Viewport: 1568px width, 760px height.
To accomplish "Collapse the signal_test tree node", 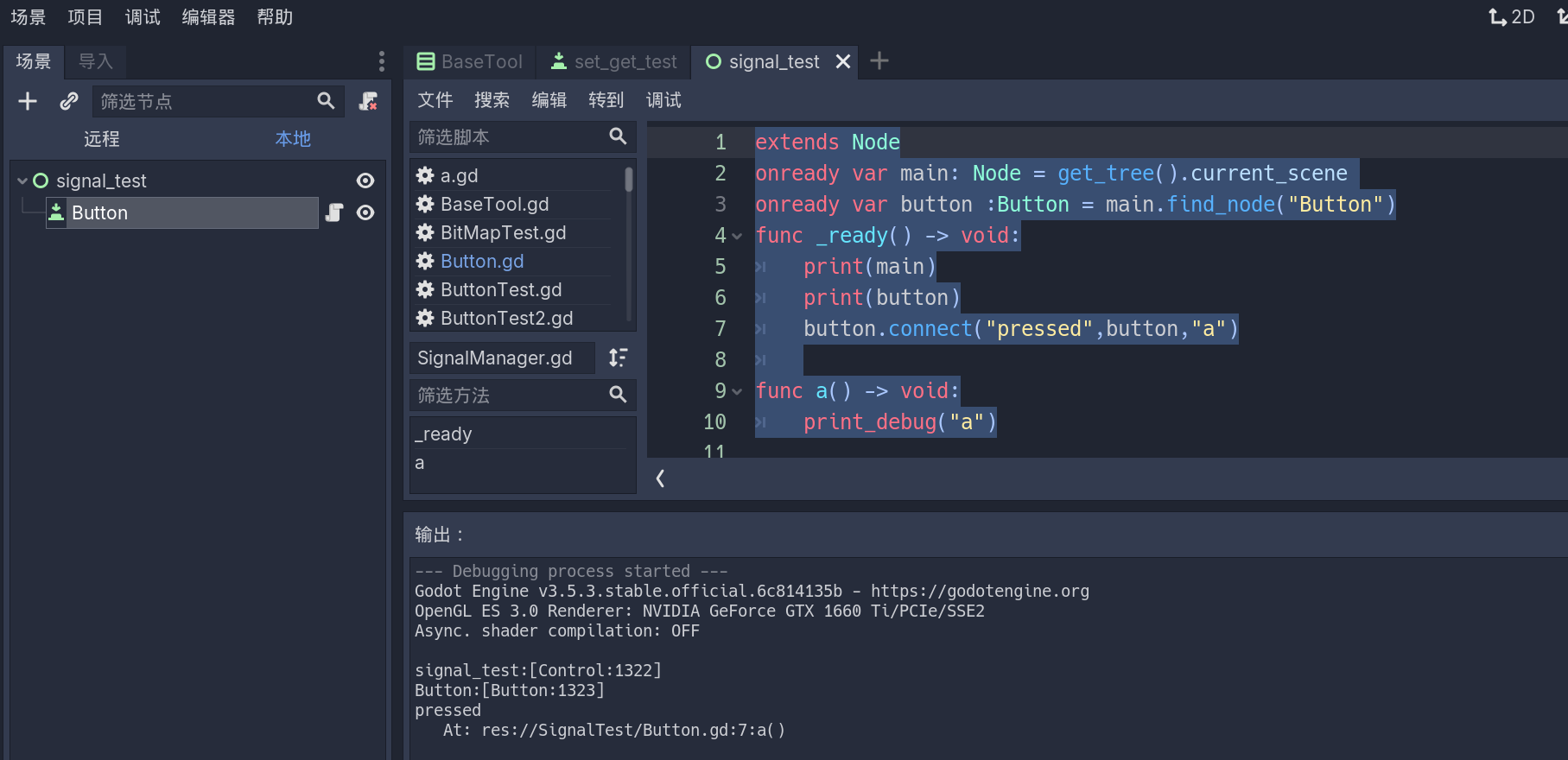I will coord(22,180).
